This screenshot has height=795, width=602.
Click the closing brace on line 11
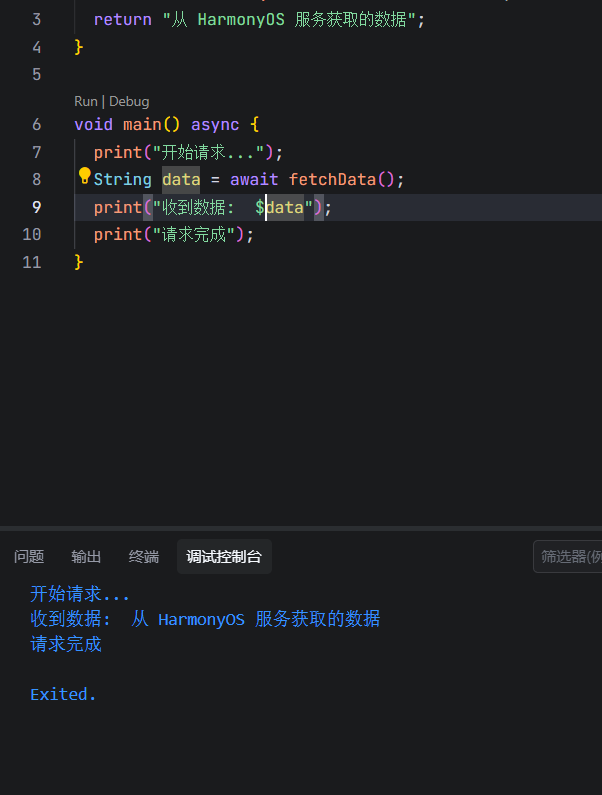(x=79, y=262)
